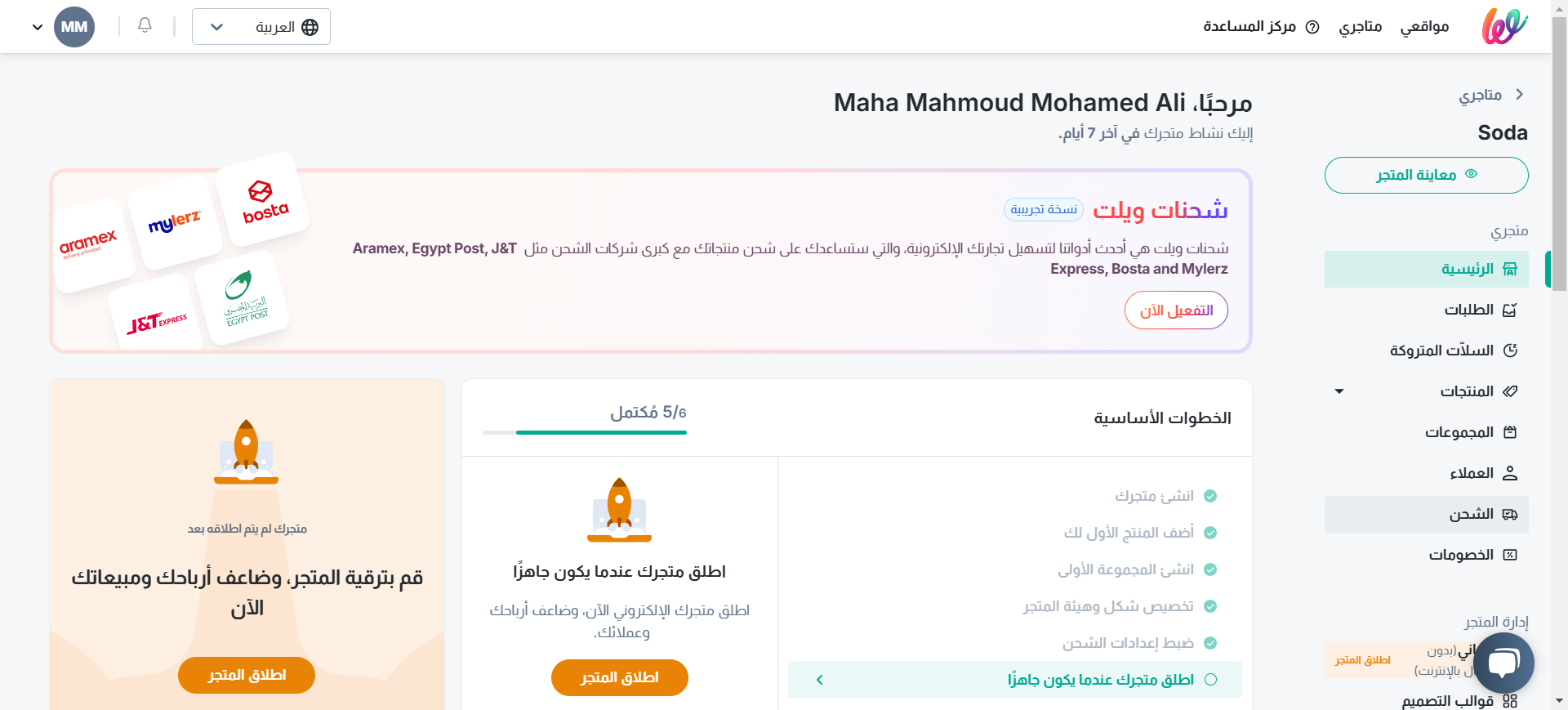Viewport: 1568px width, 710px height.
Task: Click the help center question-mark icon
Action: [x=1312, y=27]
